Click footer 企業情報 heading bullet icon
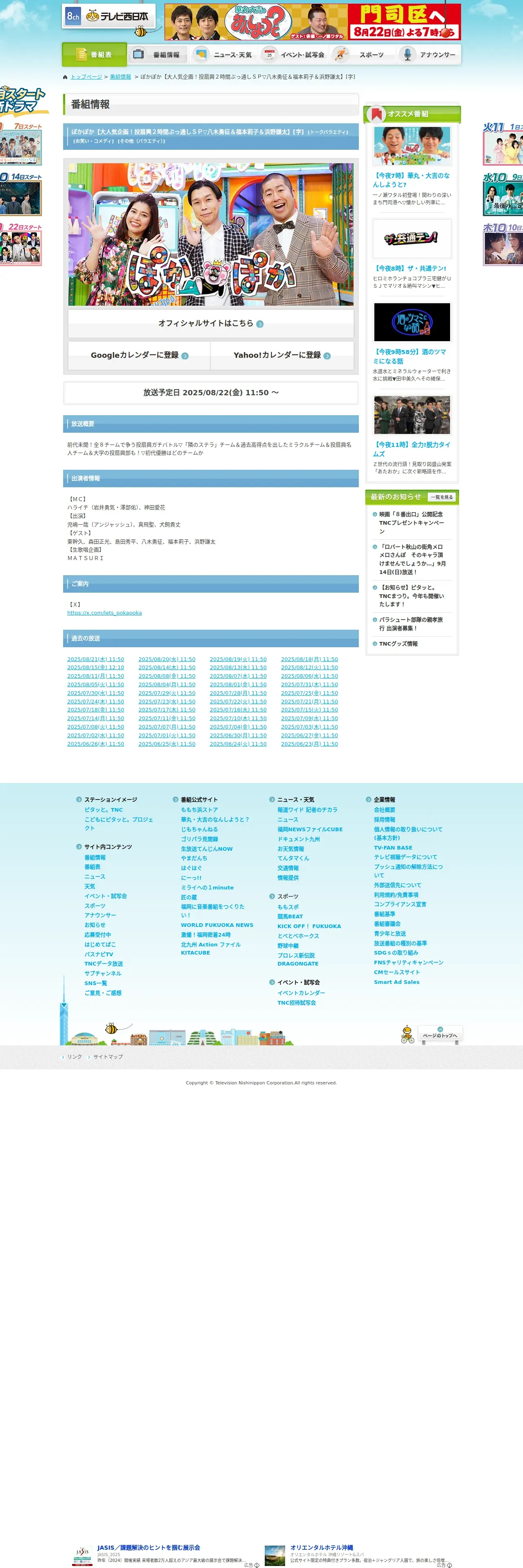The image size is (523, 1568). (368, 800)
